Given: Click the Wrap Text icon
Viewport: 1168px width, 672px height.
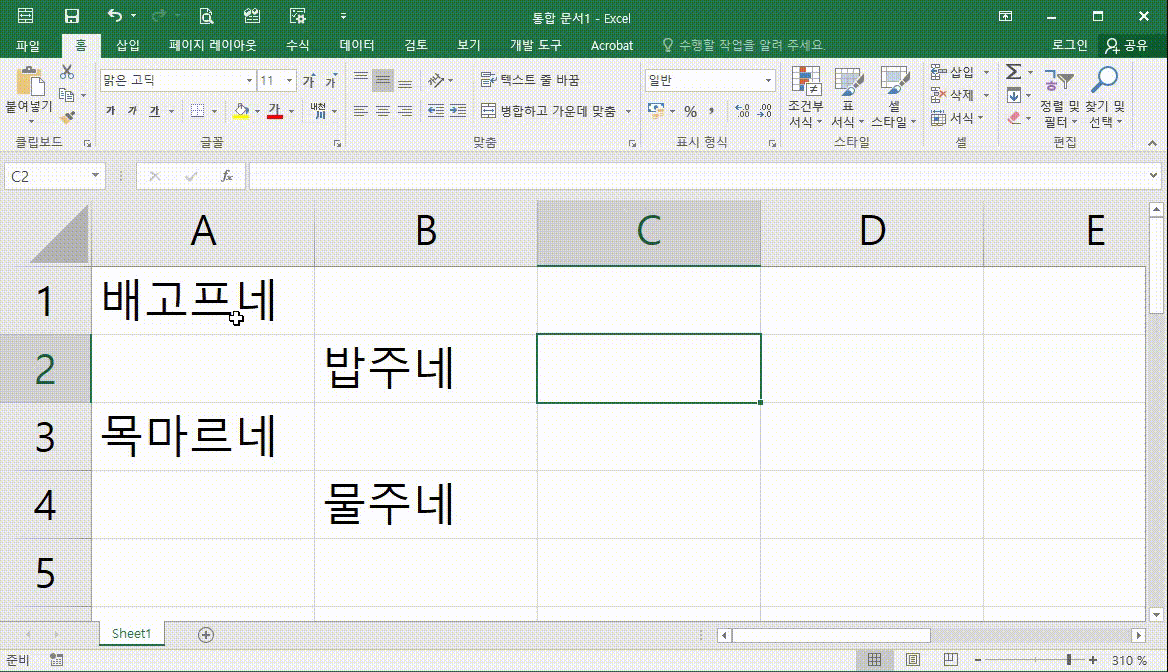Looking at the screenshot, I should [x=489, y=79].
